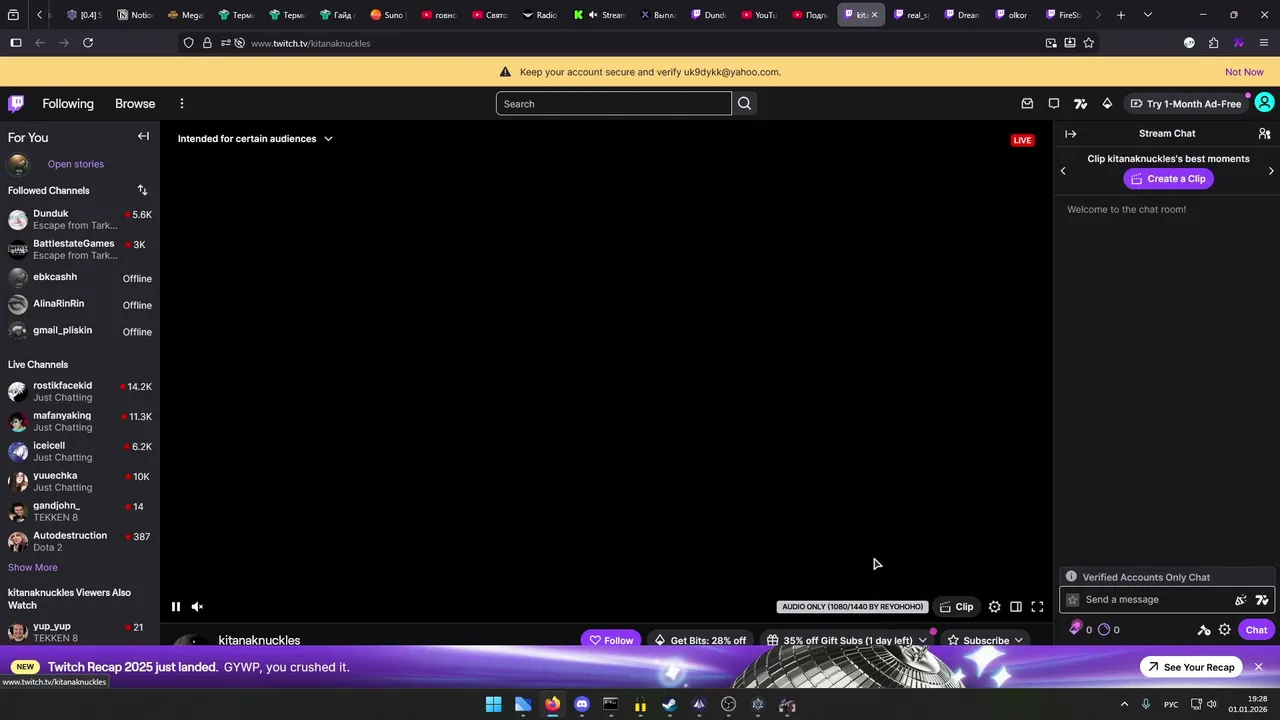Click the search magnifier button
Image resolution: width=1280 pixels, height=720 pixels.
tap(744, 104)
